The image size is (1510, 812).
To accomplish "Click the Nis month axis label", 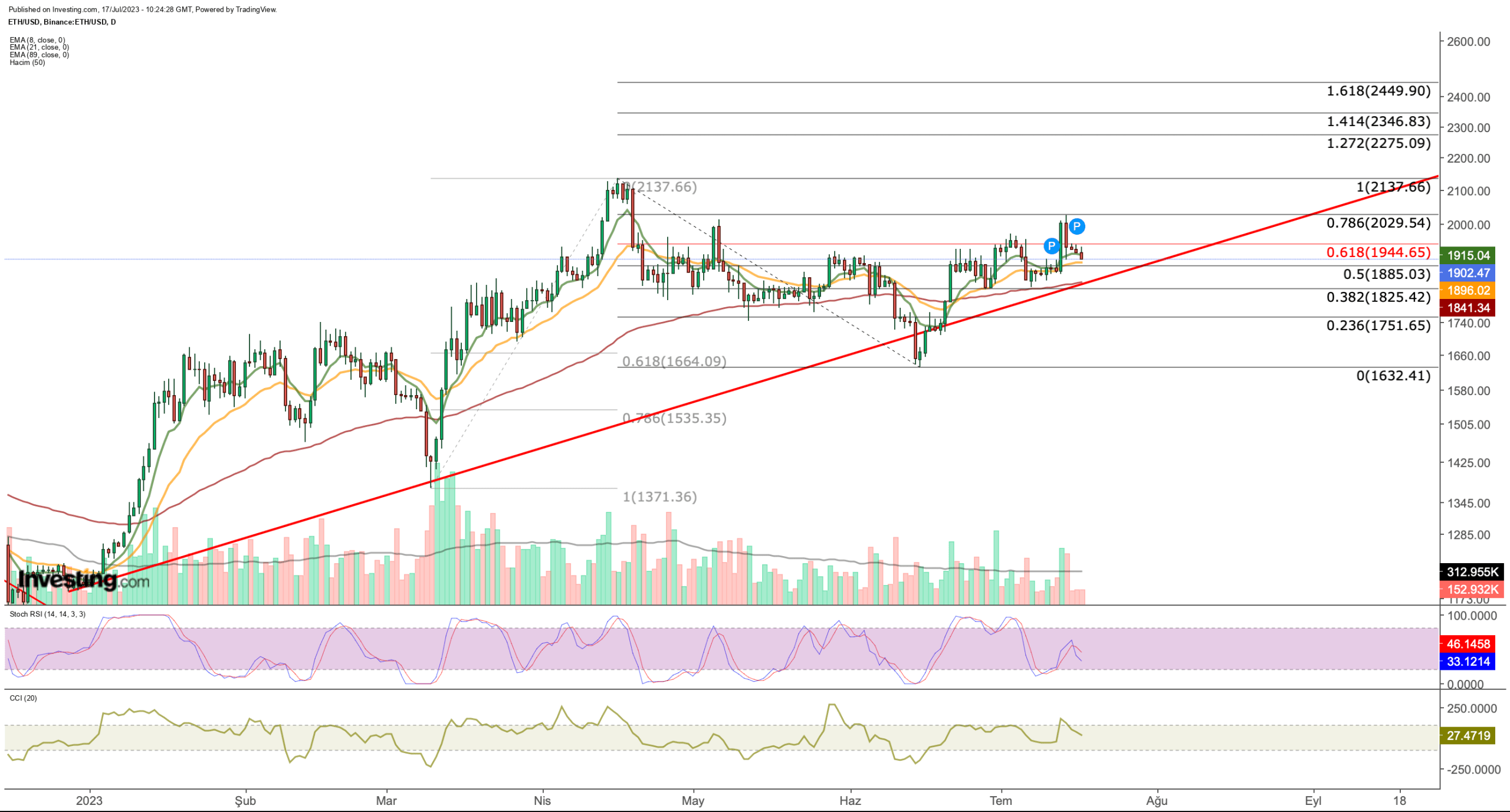I will 542,801.
